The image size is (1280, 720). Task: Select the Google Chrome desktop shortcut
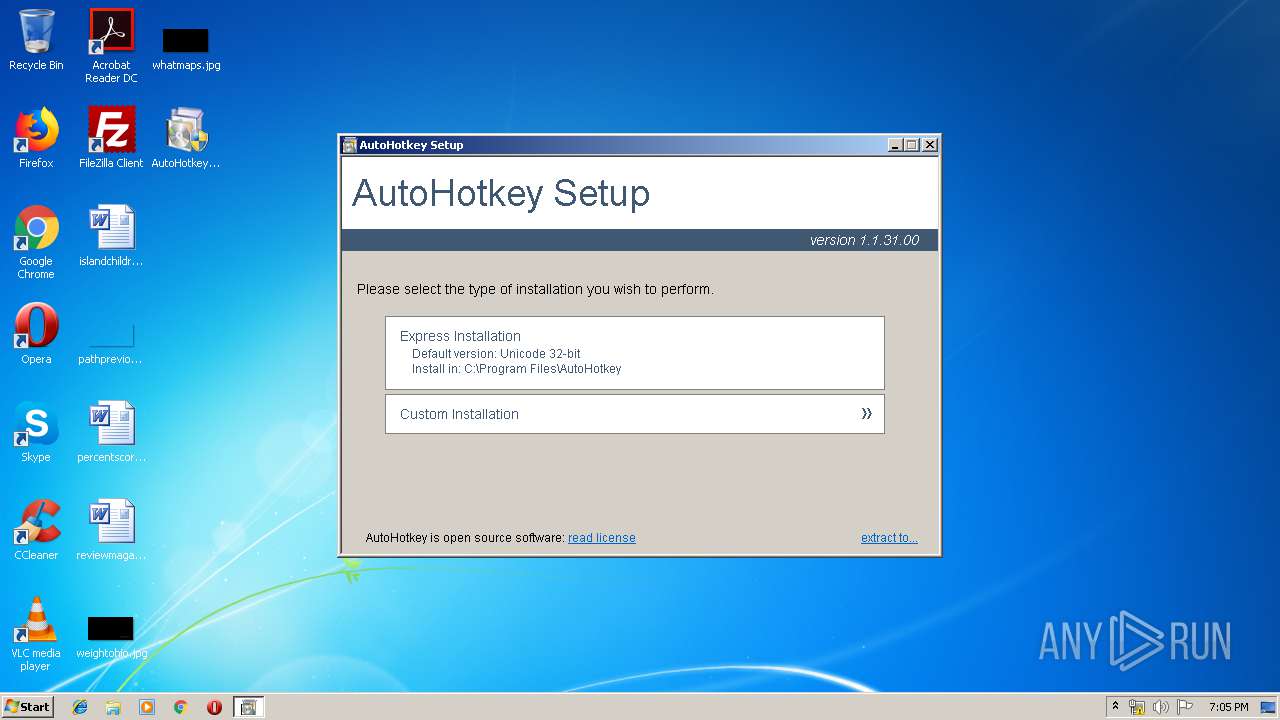coord(36,242)
